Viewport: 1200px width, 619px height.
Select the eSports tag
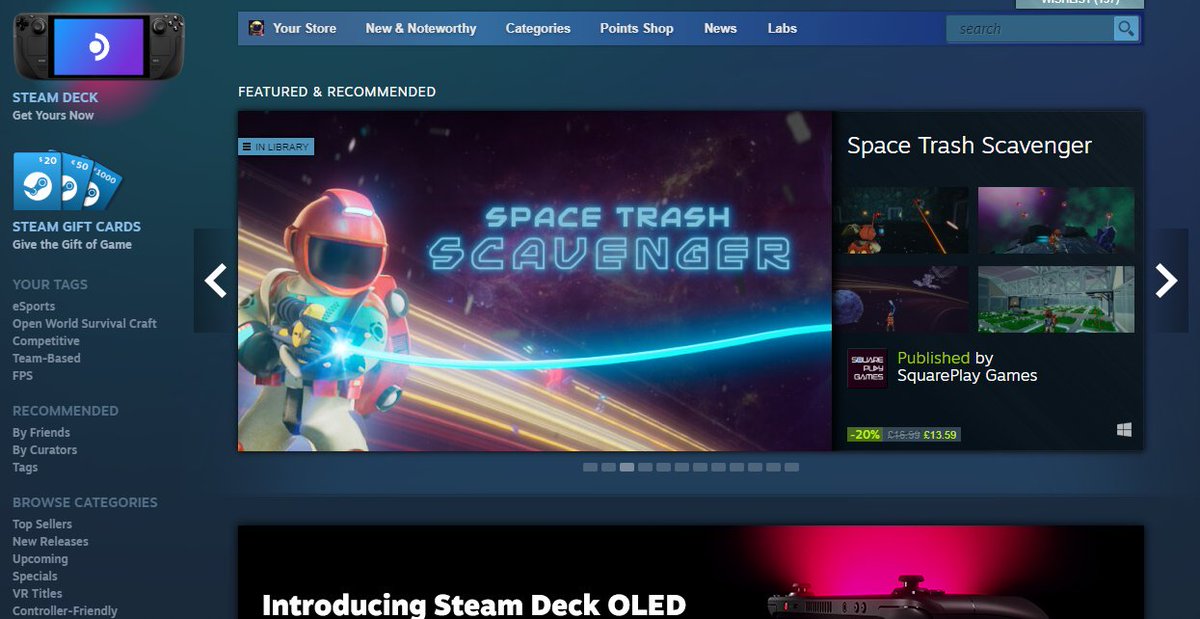pos(34,306)
